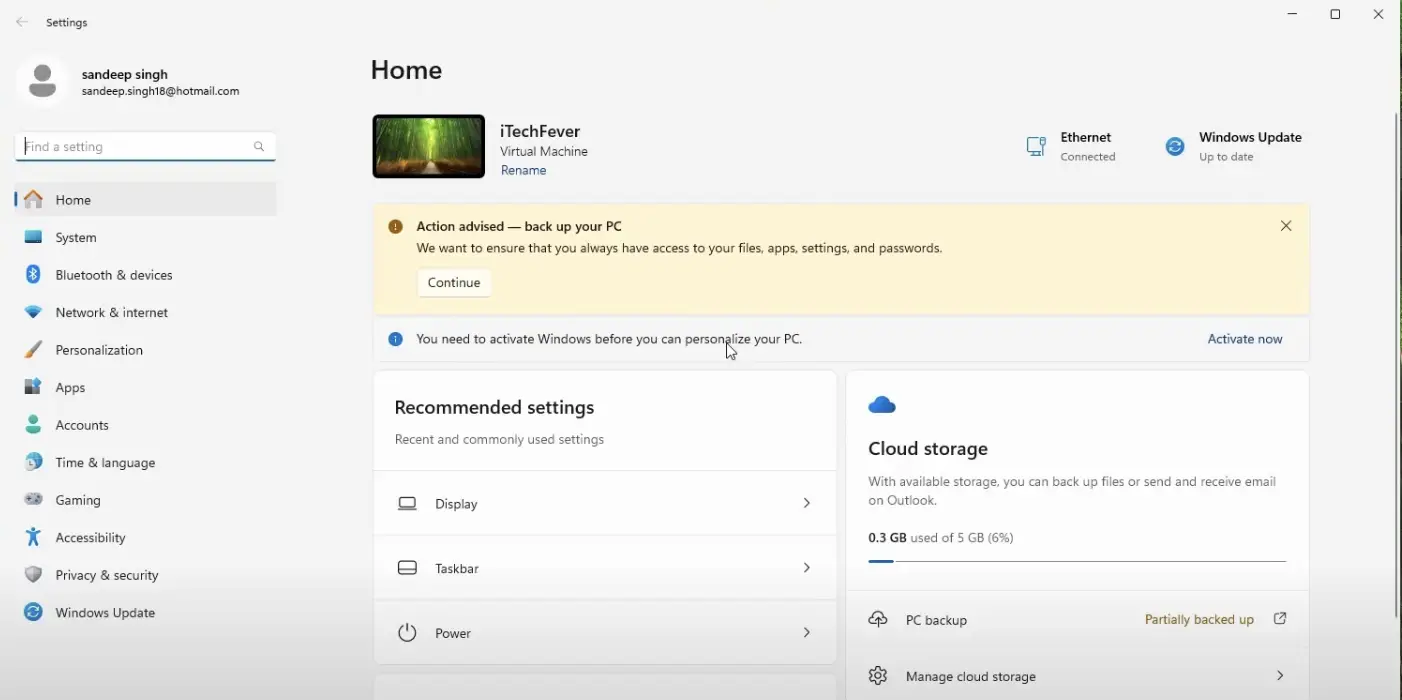Maximize the Settings window

(x=1335, y=15)
